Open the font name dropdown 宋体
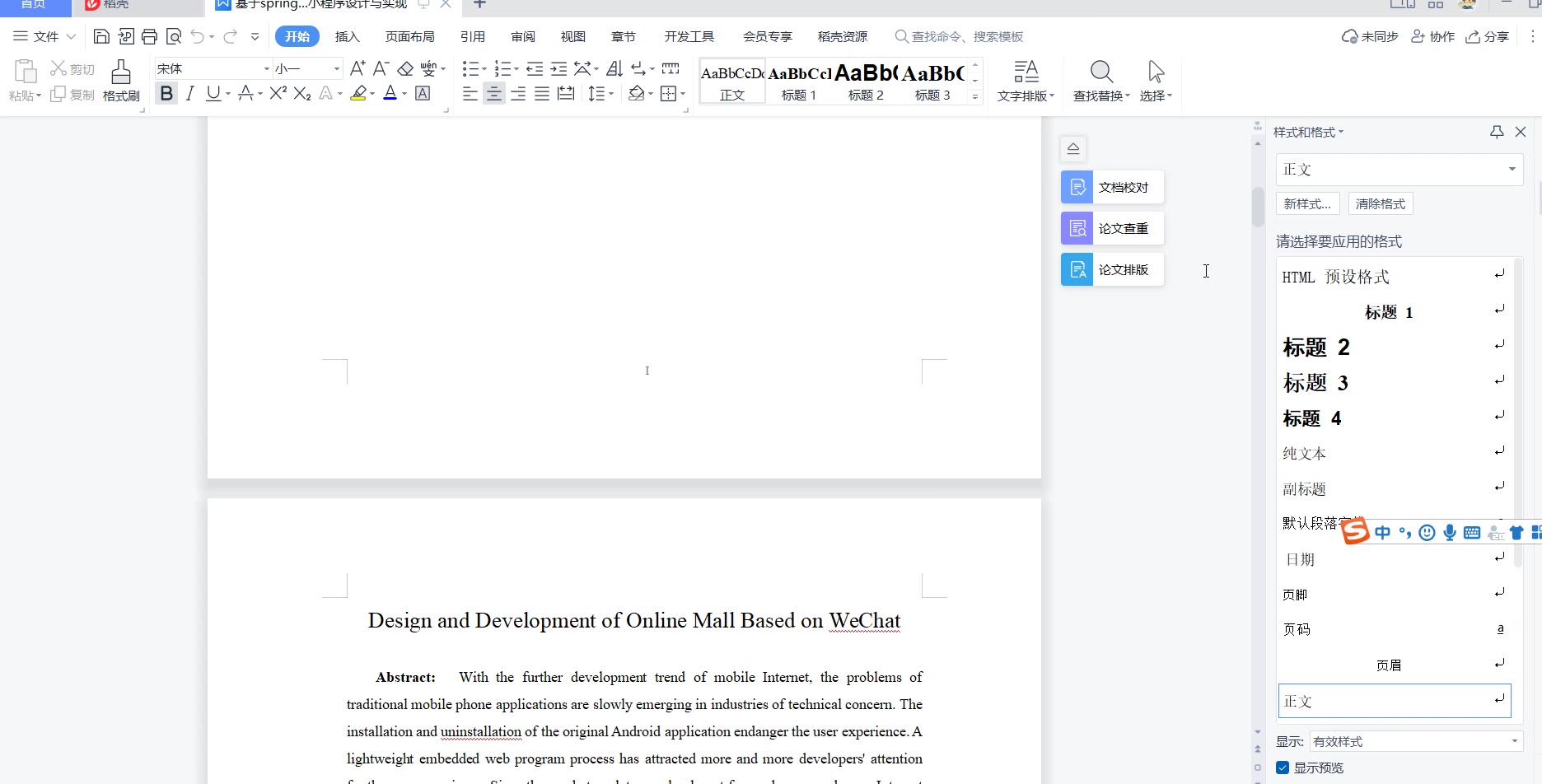1542x784 pixels. point(266,68)
